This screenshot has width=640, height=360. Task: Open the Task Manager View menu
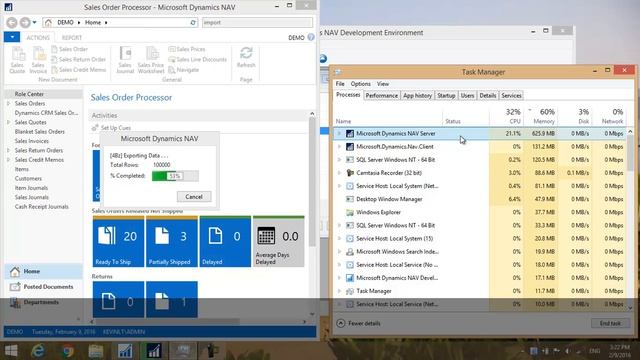coord(382,84)
